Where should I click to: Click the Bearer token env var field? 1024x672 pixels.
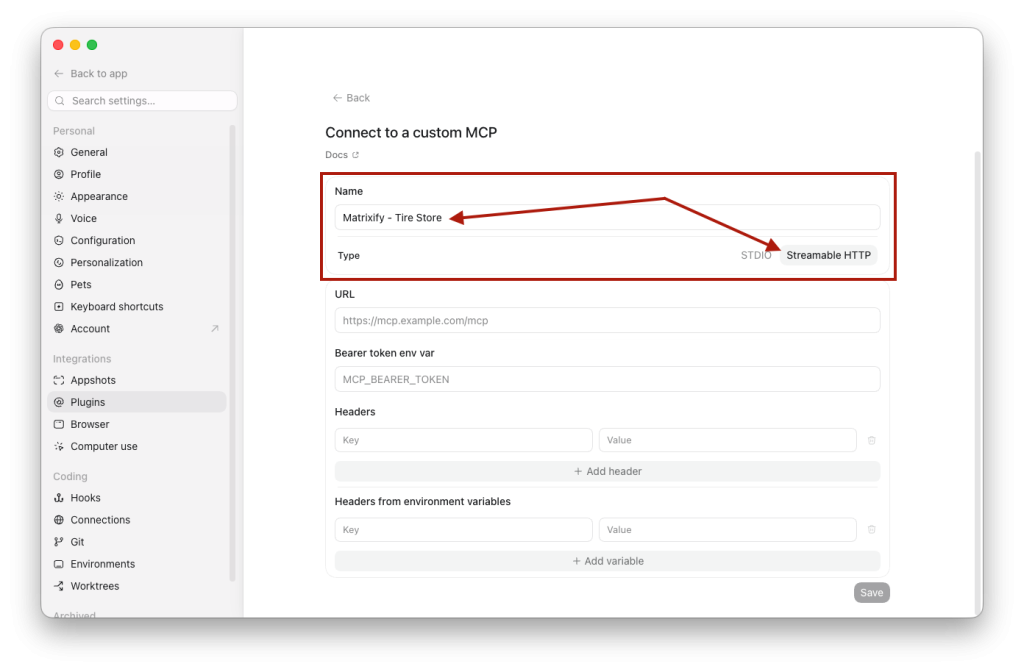click(607, 379)
